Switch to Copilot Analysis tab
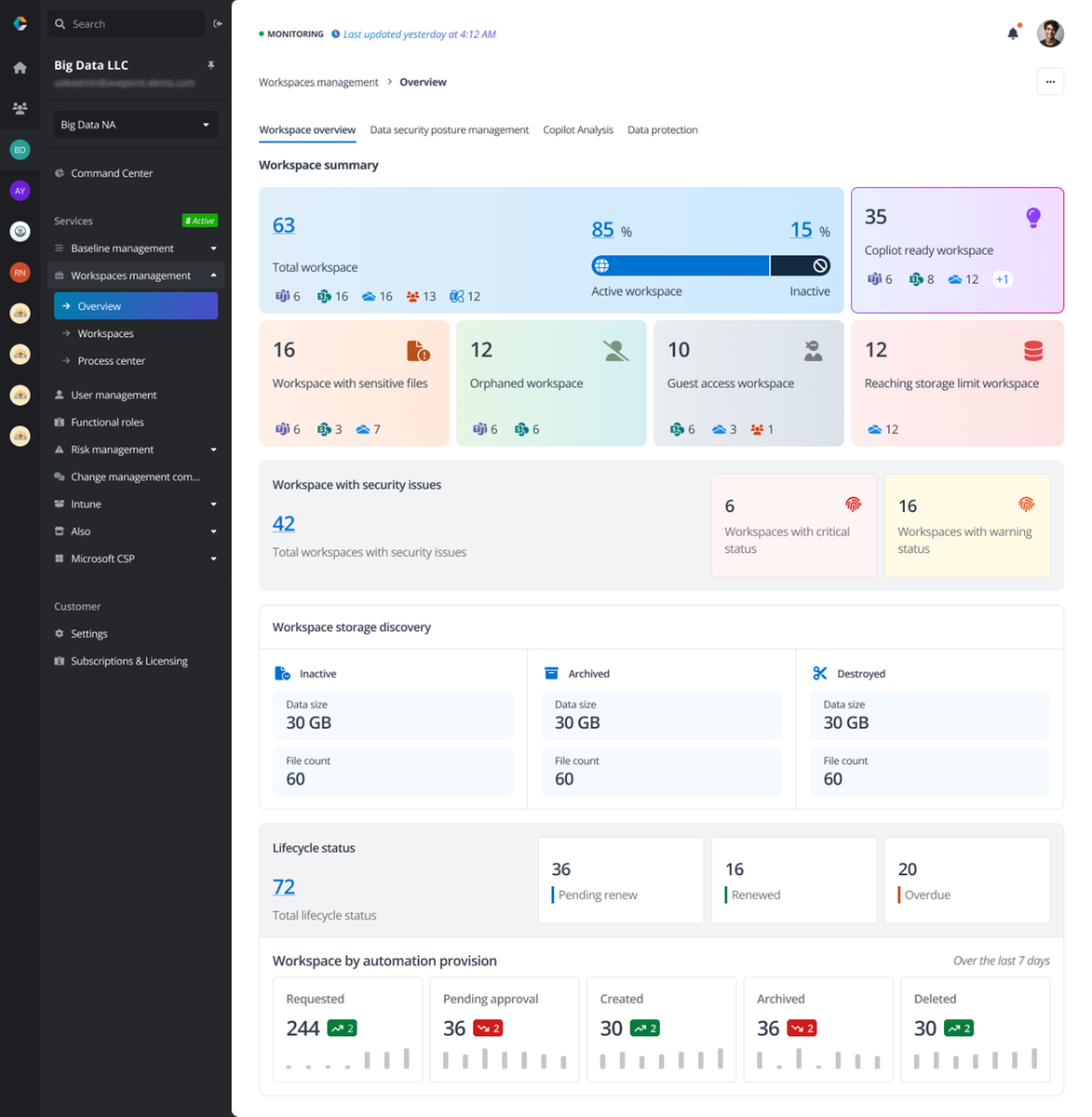 pos(578,130)
